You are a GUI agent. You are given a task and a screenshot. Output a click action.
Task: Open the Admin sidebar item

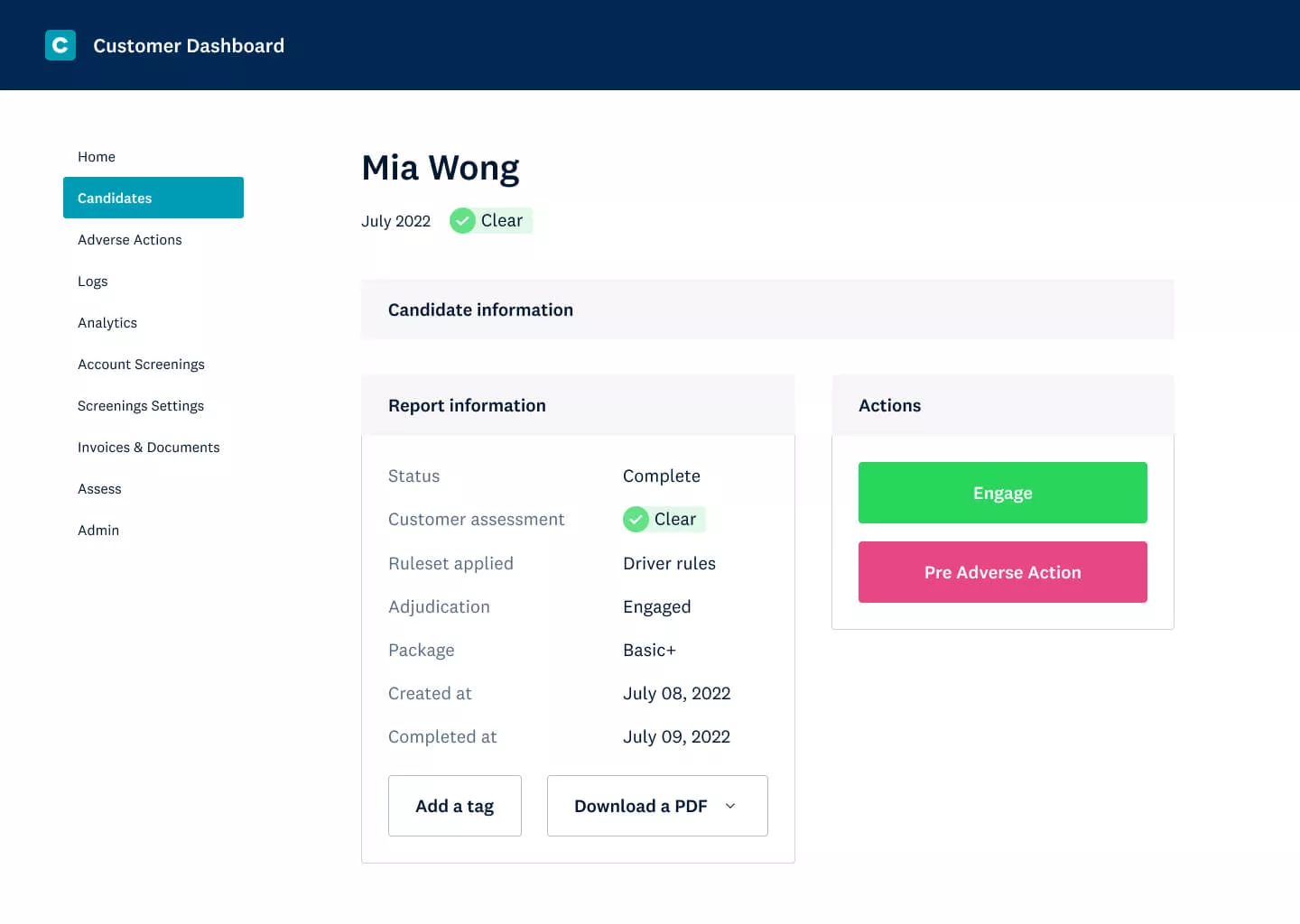(97, 530)
